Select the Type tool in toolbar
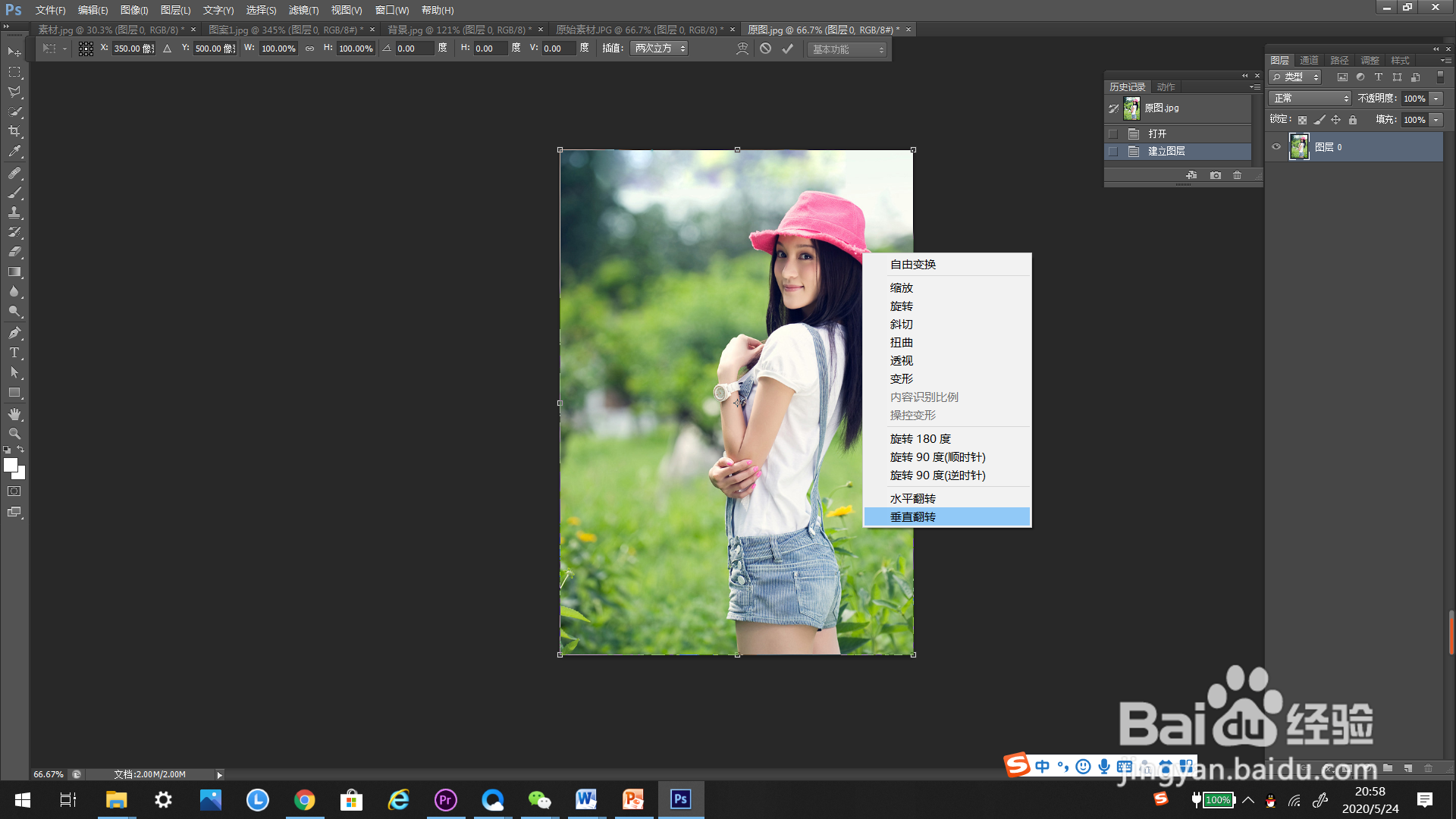This screenshot has height=819, width=1456. pos(14,353)
